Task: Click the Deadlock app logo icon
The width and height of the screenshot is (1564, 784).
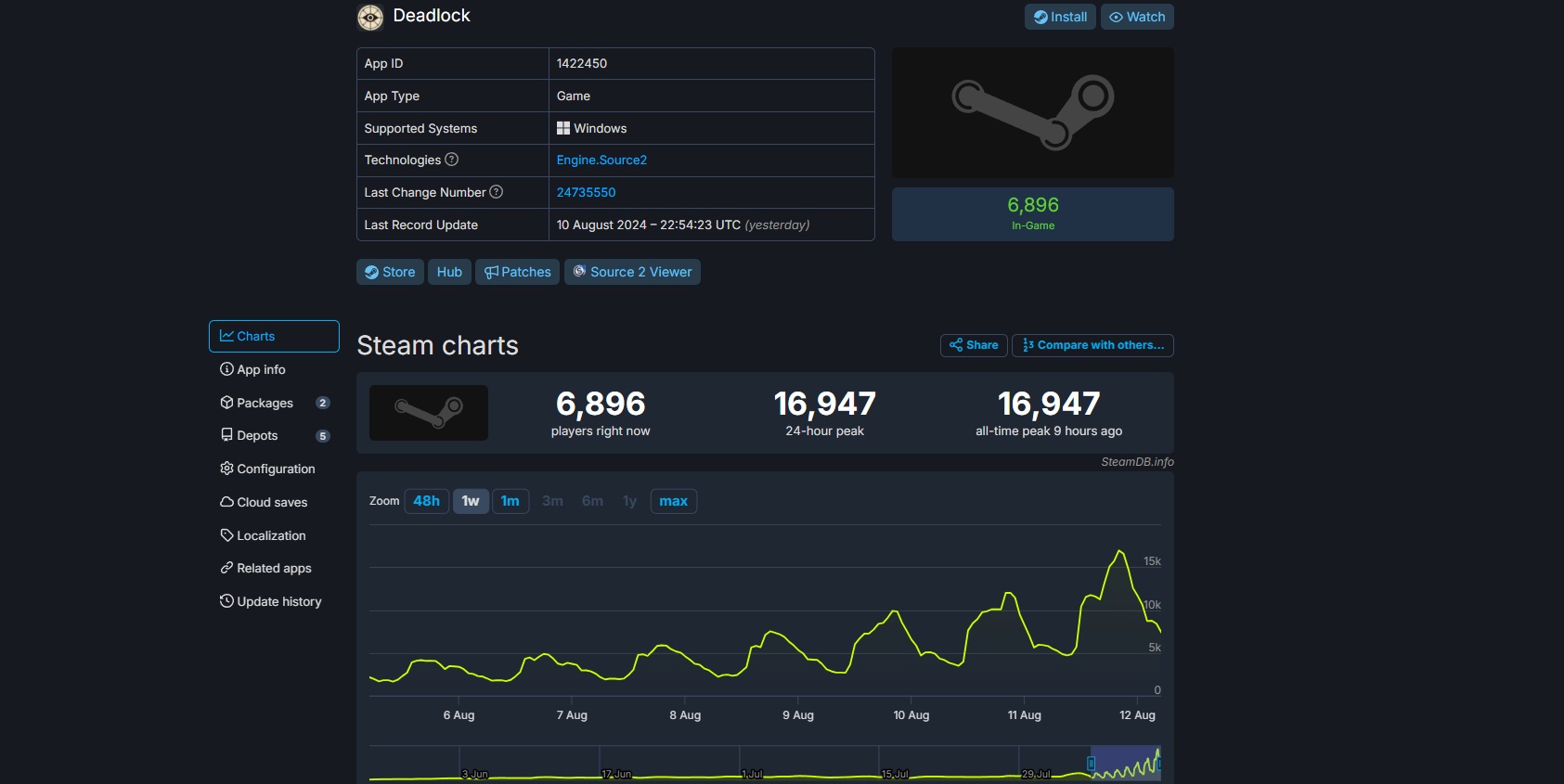Action: coord(370,17)
